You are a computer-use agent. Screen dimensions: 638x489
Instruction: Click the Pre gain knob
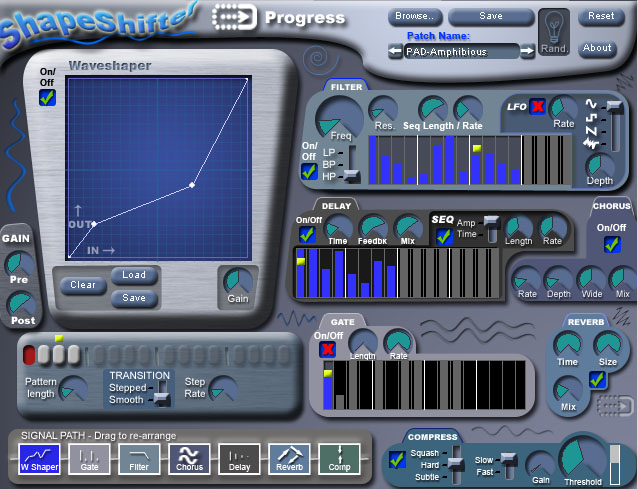[x=19, y=264]
